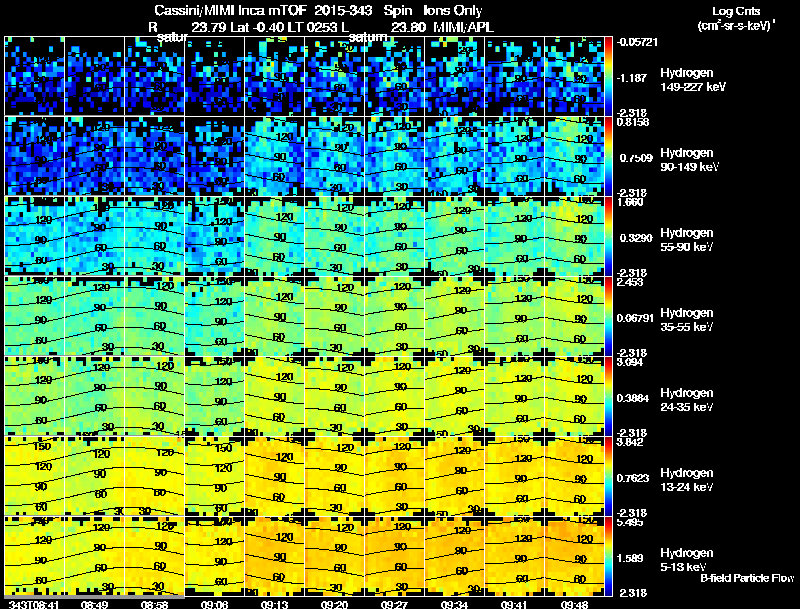Click the '0.06791' colorbar value
The height and width of the screenshot is (609, 800).
pos(635,318)
